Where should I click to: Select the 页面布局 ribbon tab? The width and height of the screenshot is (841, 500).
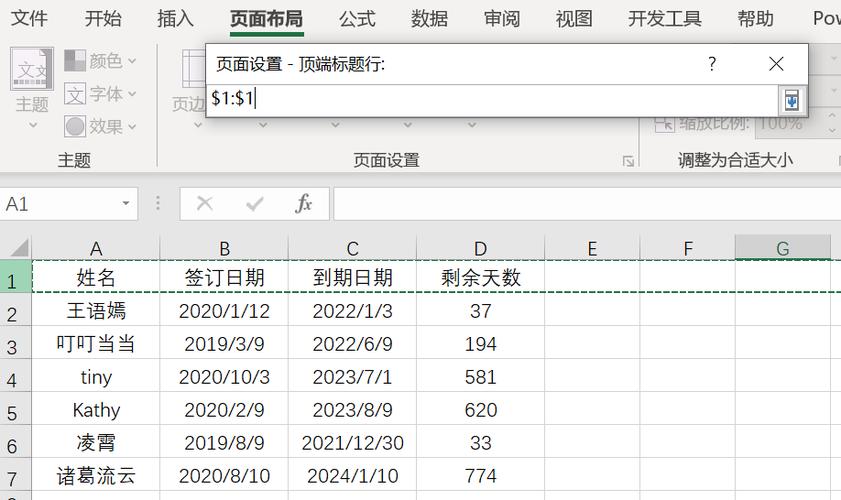267,19
